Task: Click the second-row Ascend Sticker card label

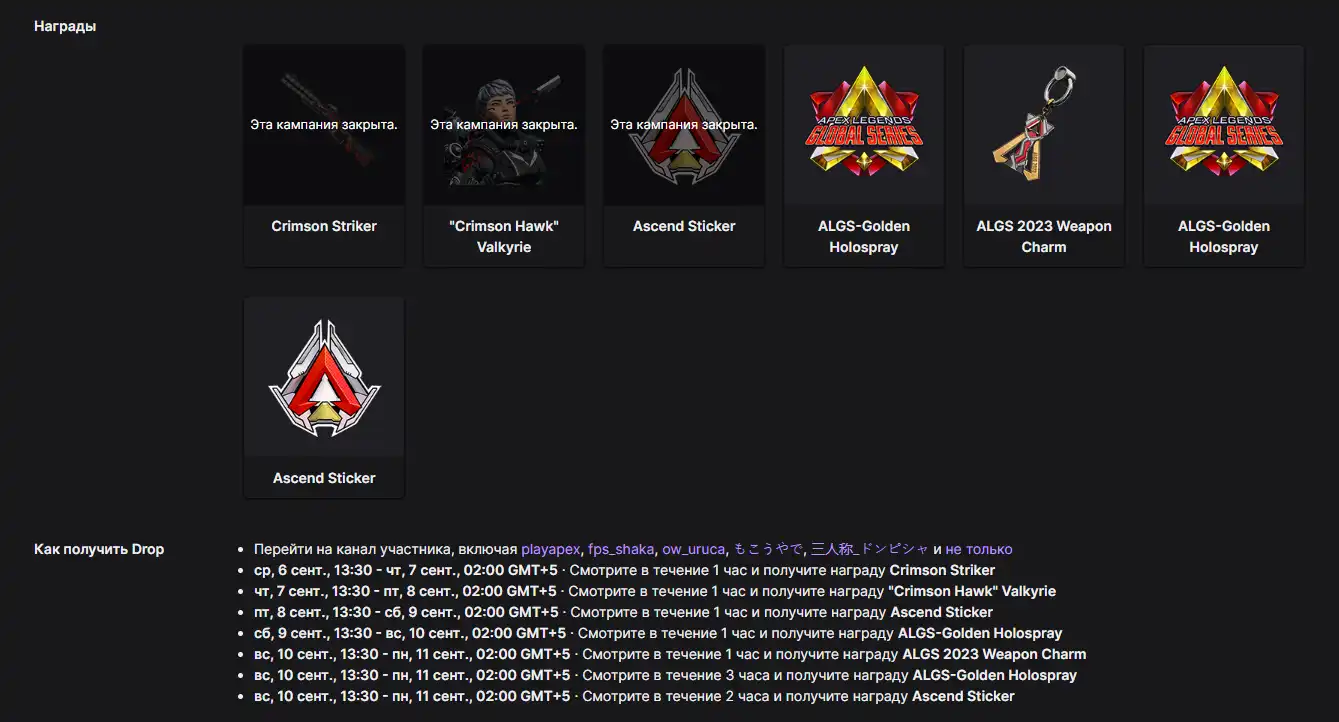Action: coord(324,478)
